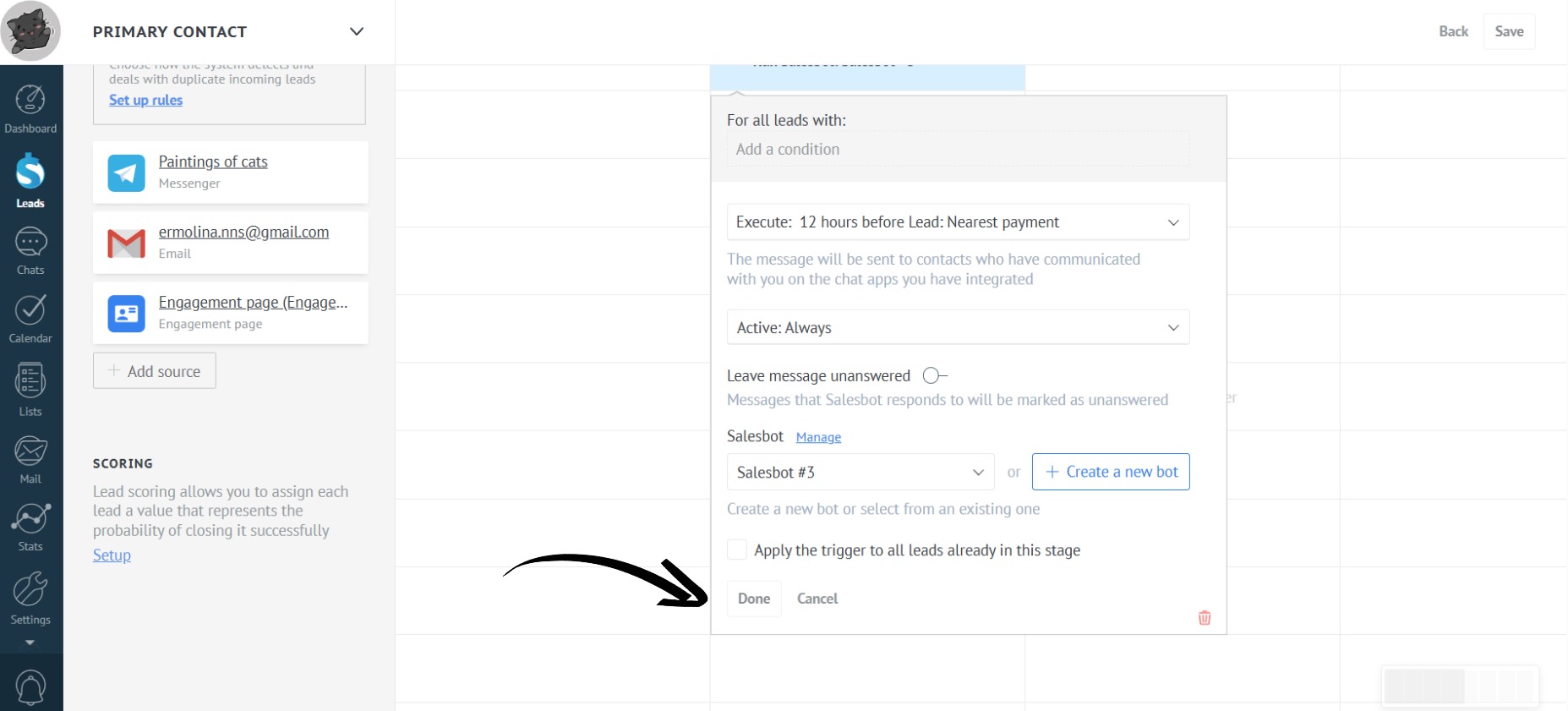This screenshot has width=1568, height=711.
Task: Open the notifications bell icon
Action: pos(30,686)
